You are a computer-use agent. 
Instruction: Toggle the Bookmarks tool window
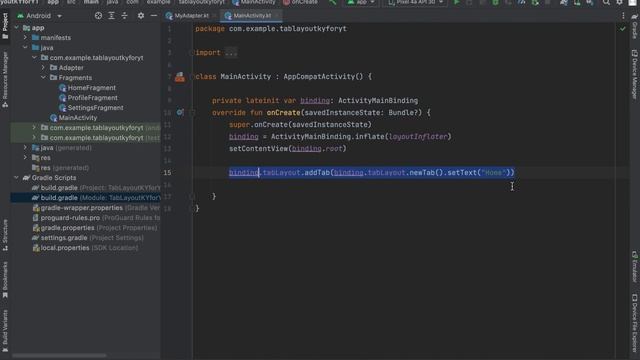5,280
